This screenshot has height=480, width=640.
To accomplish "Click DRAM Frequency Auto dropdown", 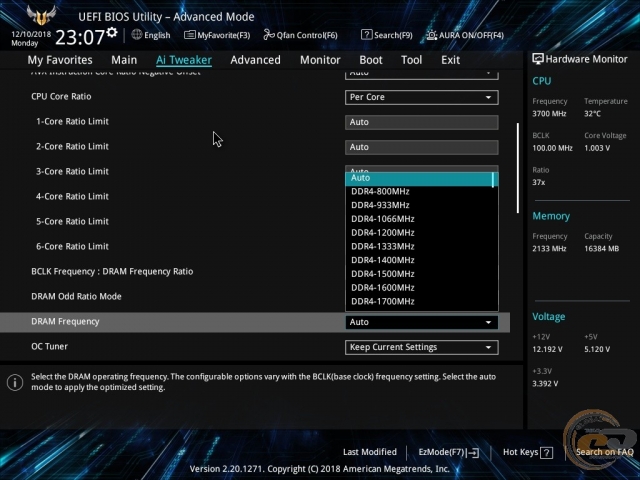I will click(422, 322).
